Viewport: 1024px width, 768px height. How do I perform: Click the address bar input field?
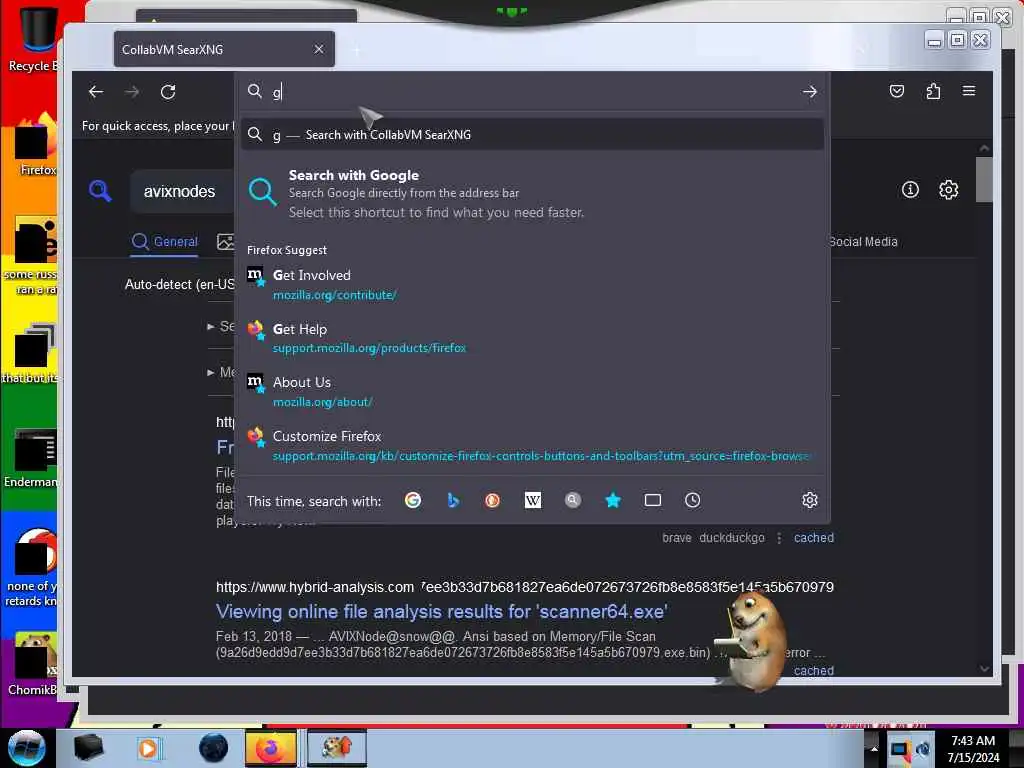coord(532,92)
